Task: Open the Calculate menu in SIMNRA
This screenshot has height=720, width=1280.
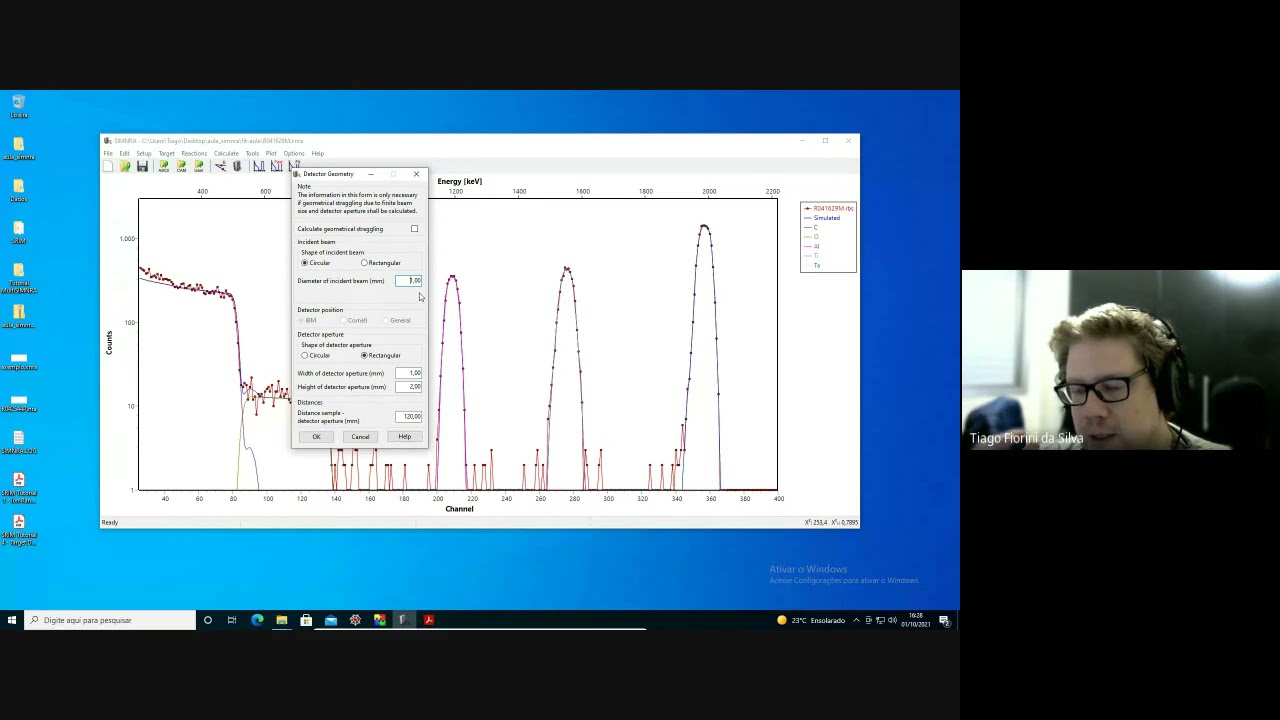Action: coord(226,153)
